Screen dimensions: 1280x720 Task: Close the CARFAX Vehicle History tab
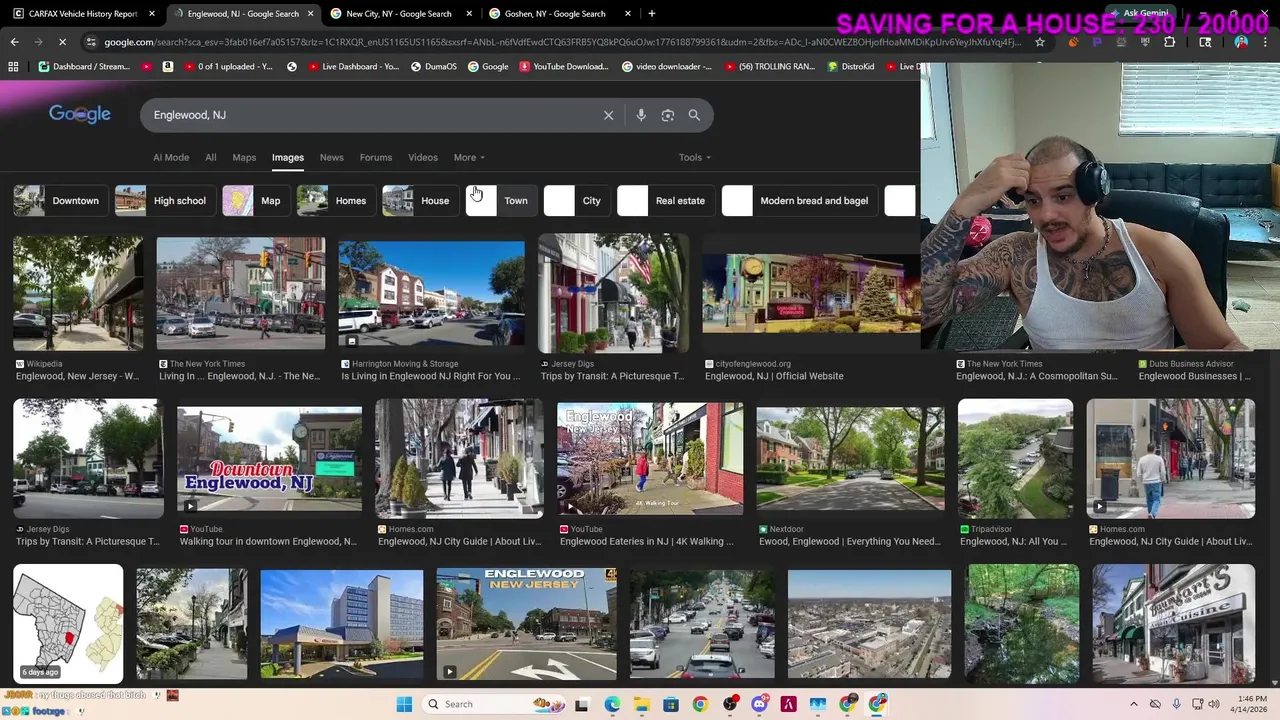[x=152, y=13]
